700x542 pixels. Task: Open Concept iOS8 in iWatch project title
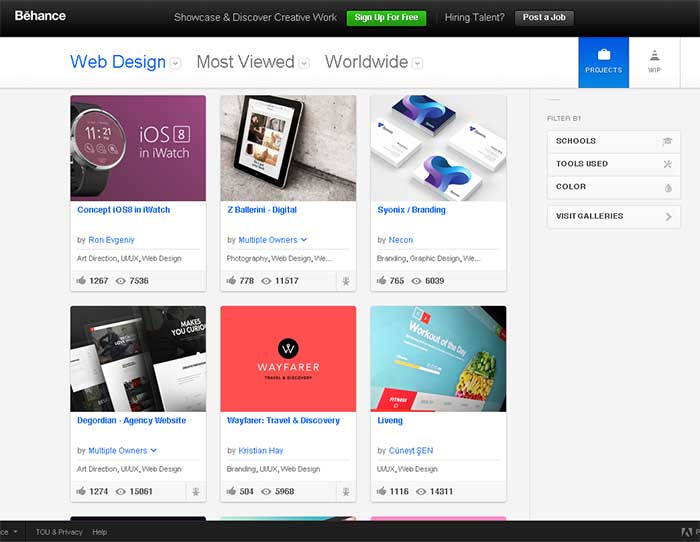tap(124, 210)
